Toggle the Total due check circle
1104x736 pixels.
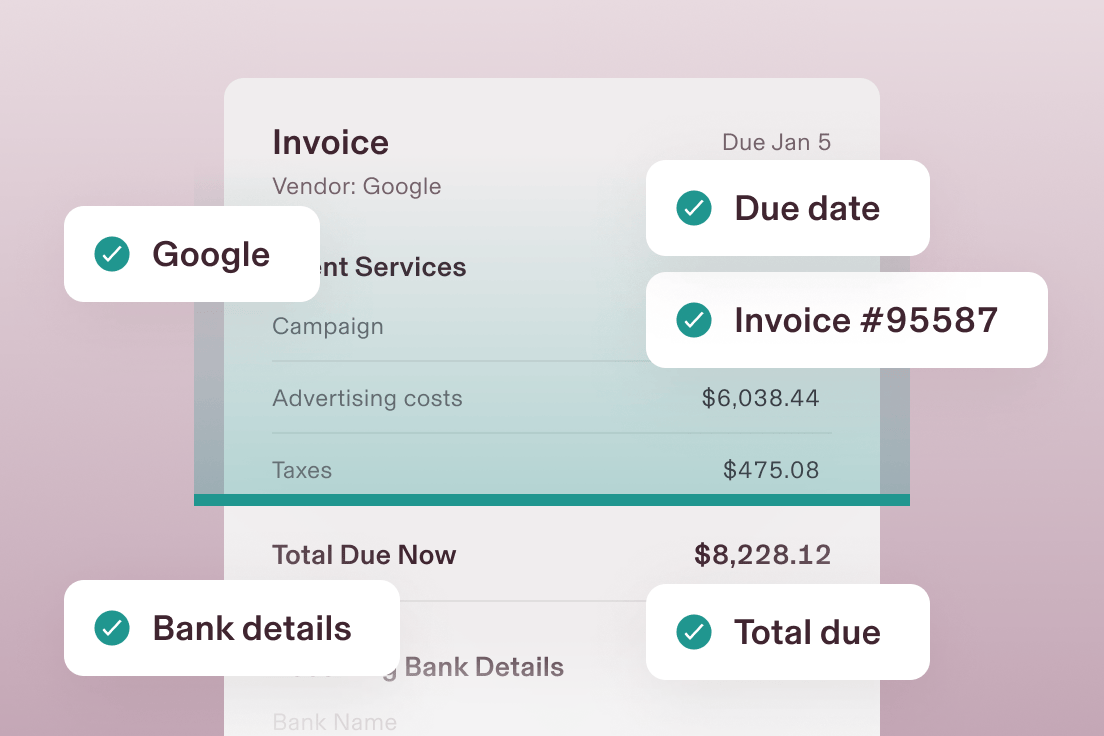[694, 632]
